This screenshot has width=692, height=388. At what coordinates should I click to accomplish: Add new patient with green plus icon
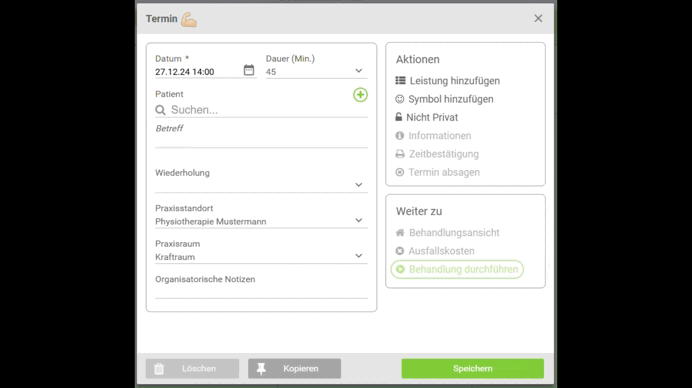coord(360,94)
